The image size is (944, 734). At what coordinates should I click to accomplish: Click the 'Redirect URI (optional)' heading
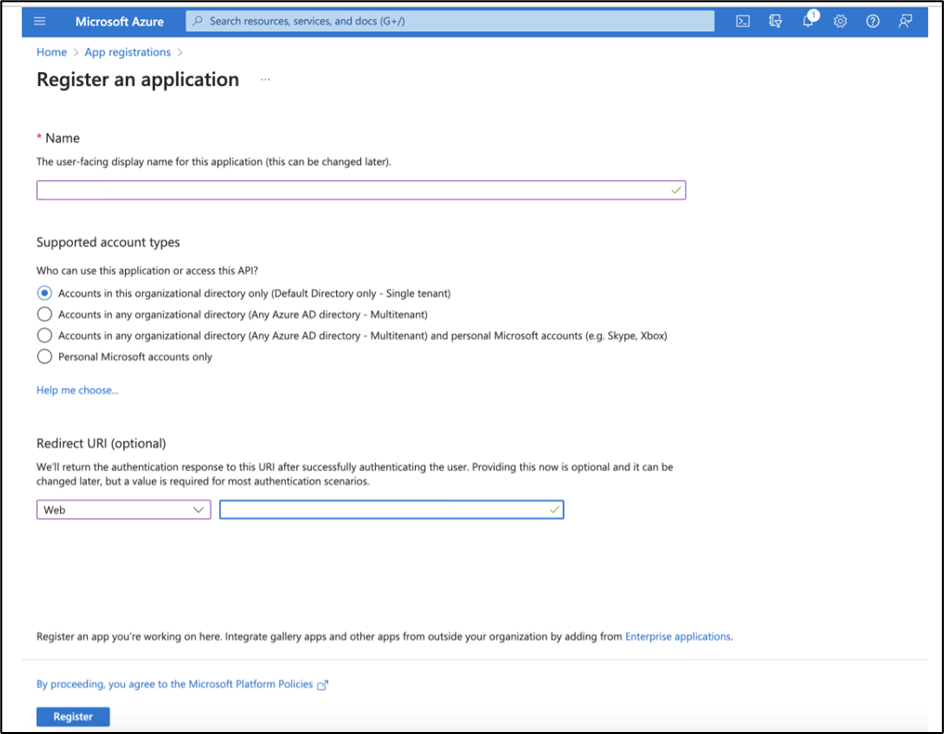(x=101, y=444)
